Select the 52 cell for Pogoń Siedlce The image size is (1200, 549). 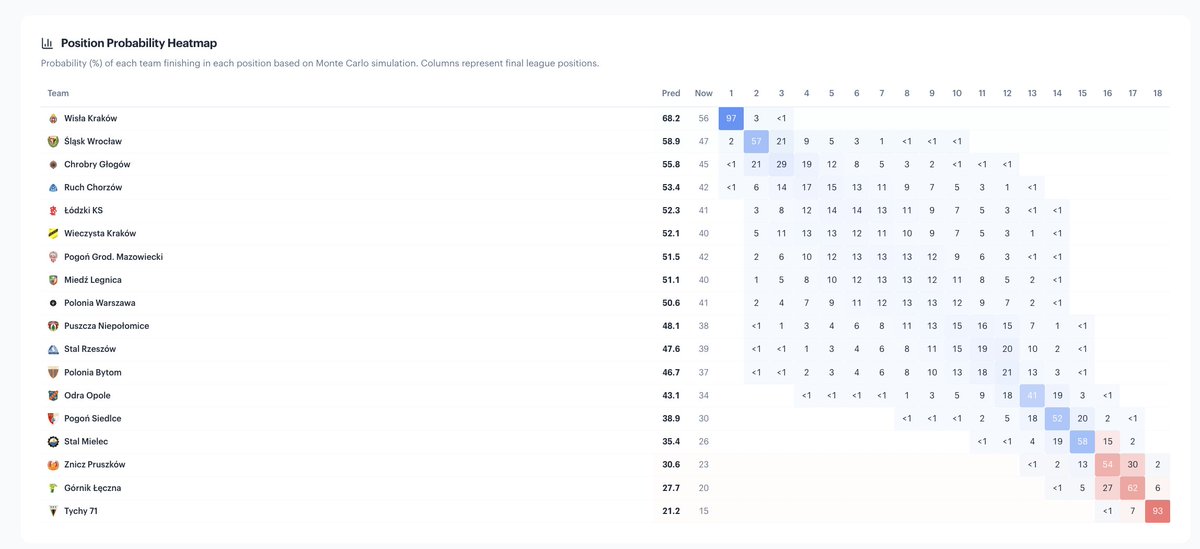pos(1057,418)
